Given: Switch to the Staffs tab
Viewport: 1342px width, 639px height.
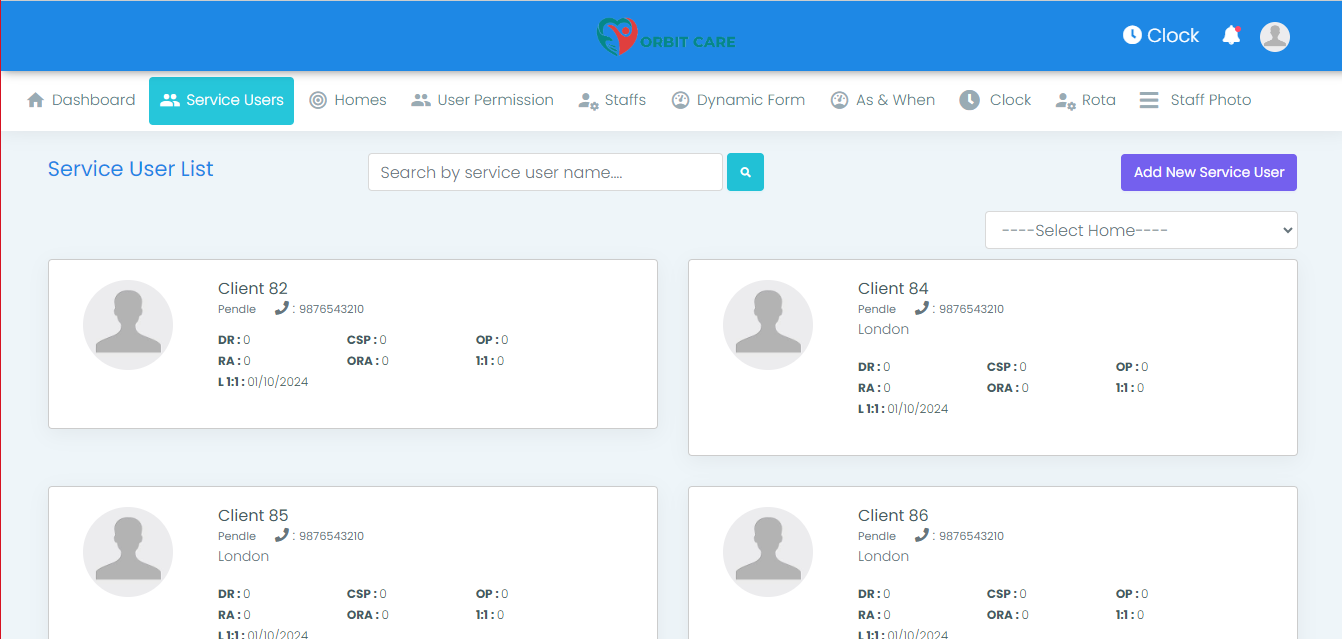Looking at the screenshot, I should 613,100.
